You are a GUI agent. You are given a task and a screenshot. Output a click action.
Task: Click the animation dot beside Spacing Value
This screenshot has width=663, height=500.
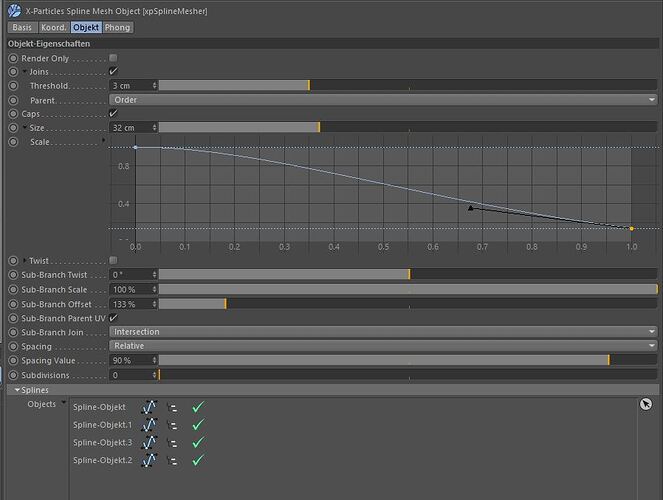coord(13,361)
